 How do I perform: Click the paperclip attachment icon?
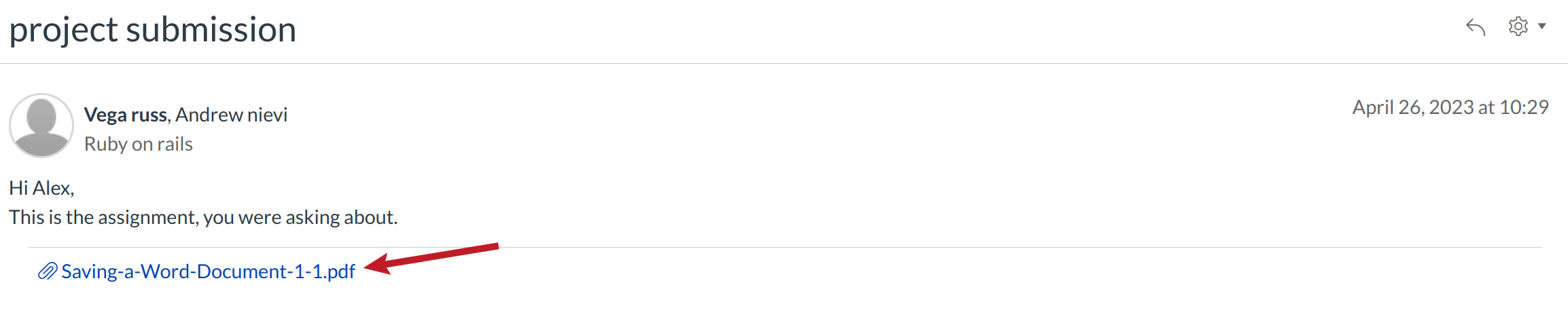(x=47, y=271)
